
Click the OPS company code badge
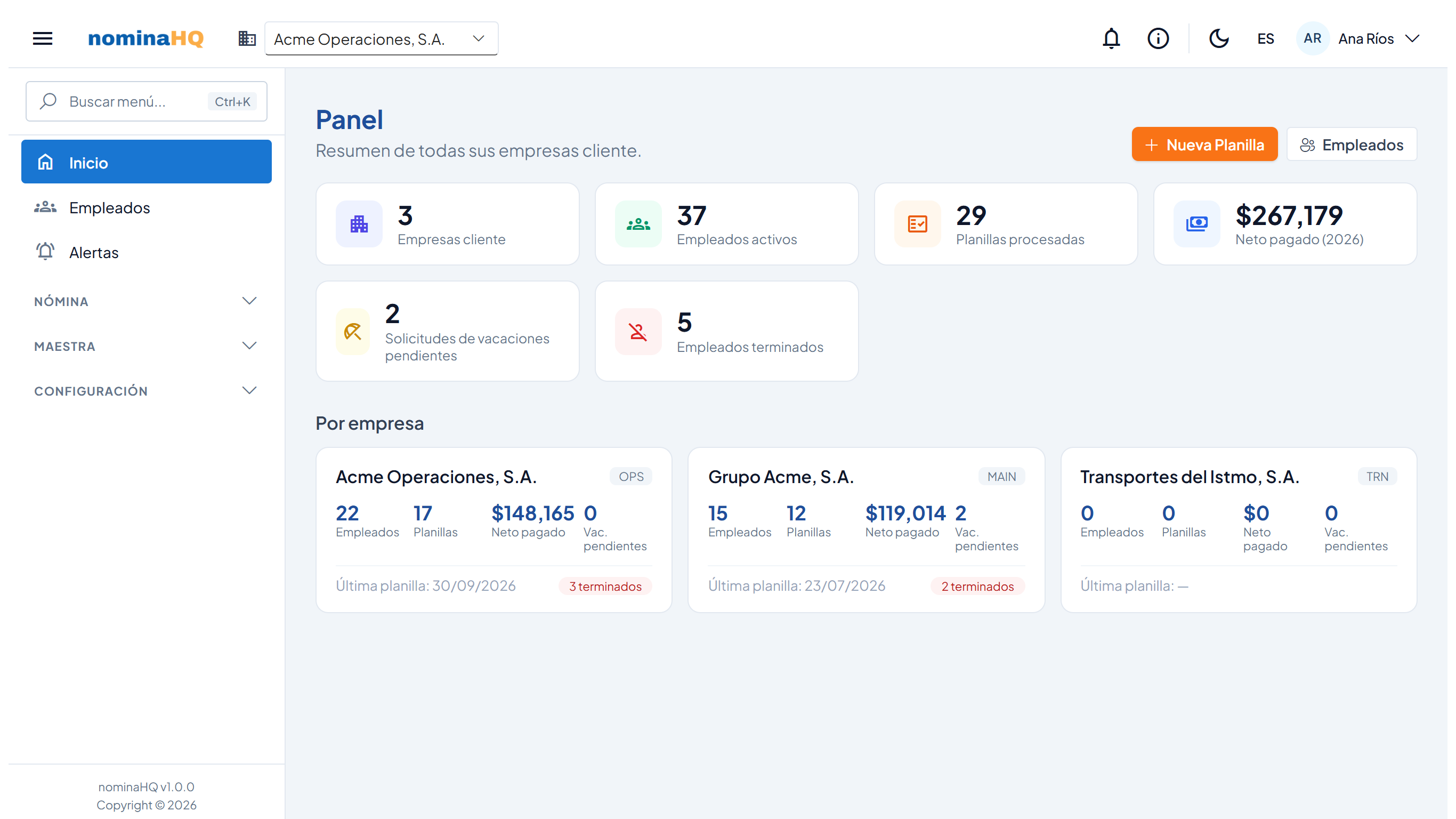(631, 477)
